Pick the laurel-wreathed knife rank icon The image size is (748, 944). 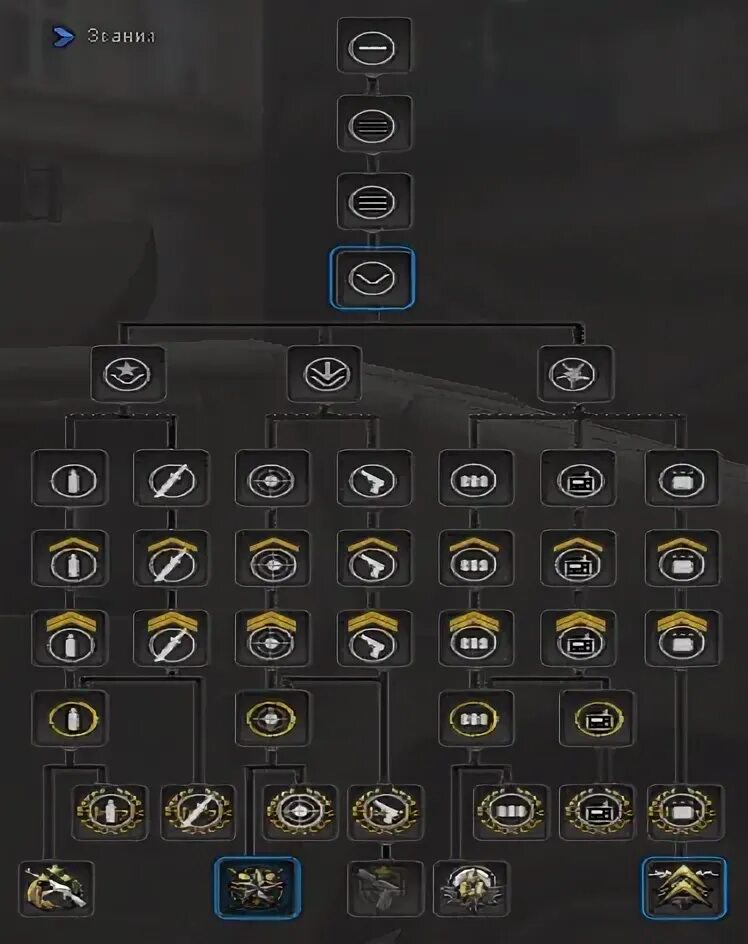(199, 812)
